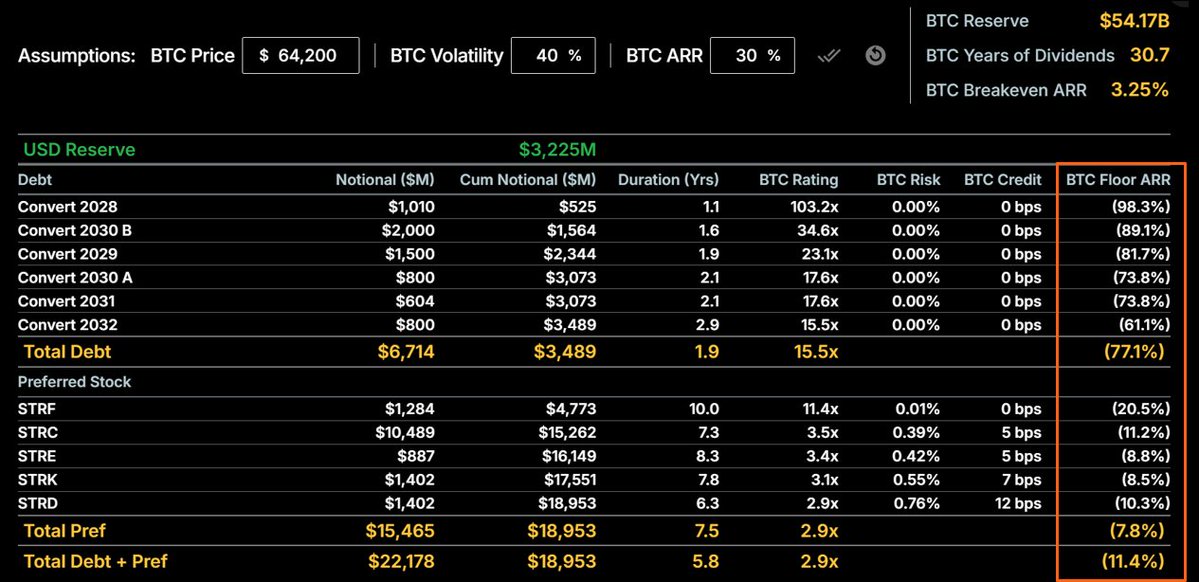Click the Total Debt + Pref row

pos(594,561)
